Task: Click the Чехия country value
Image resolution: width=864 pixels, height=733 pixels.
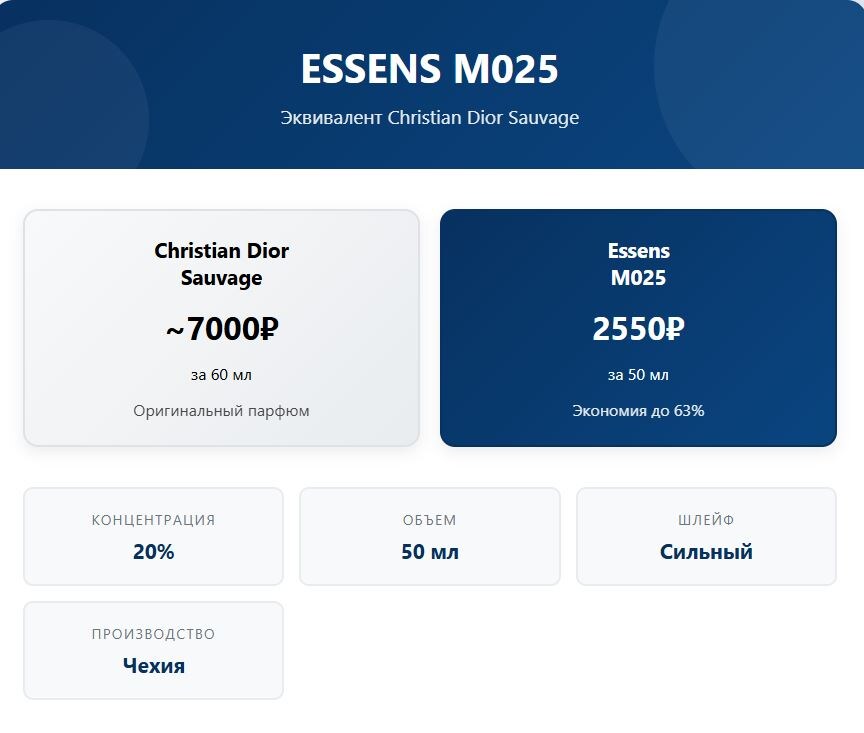Action: (x=153, y=666)
